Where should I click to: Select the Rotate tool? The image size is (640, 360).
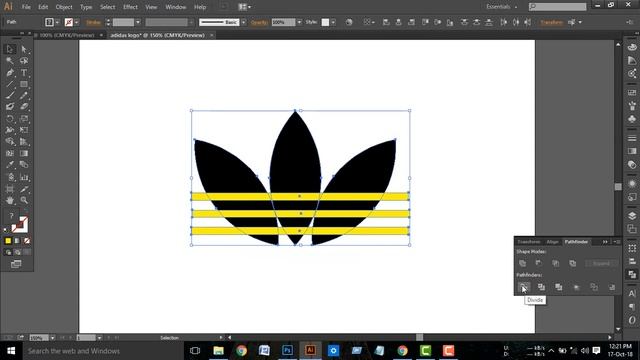click(10, 119)
